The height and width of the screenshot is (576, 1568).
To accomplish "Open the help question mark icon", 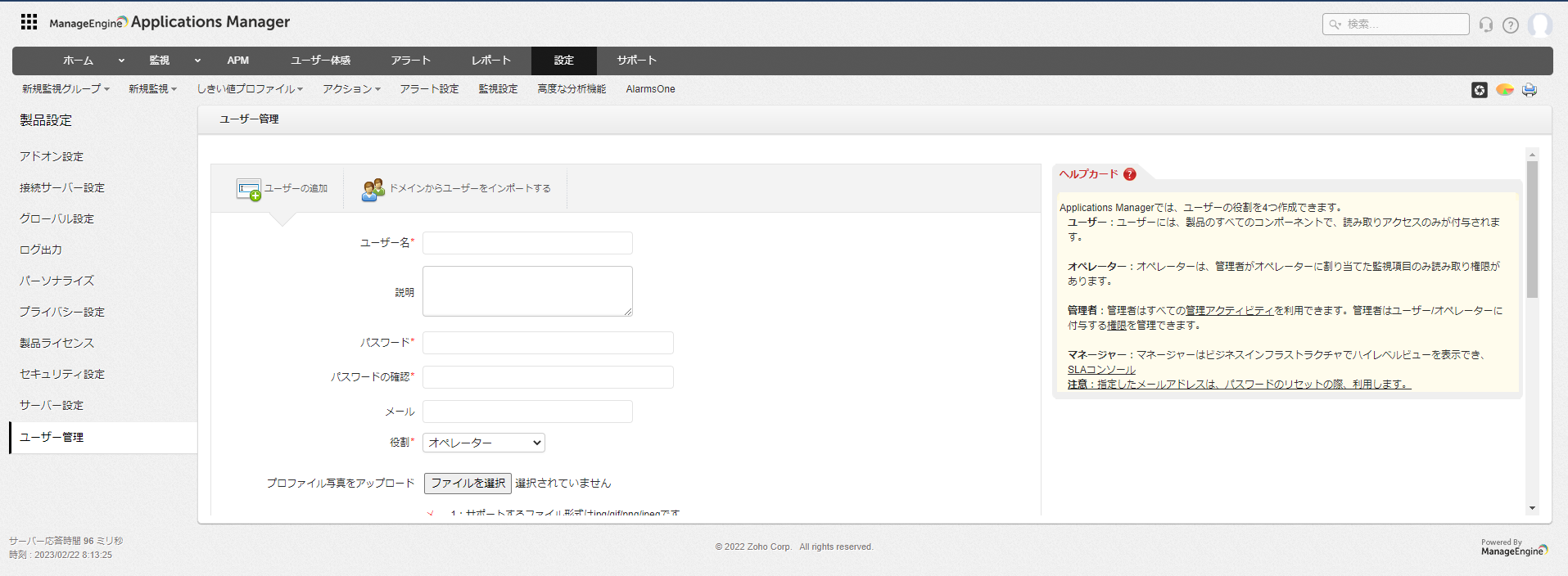I will (1511, 25).
